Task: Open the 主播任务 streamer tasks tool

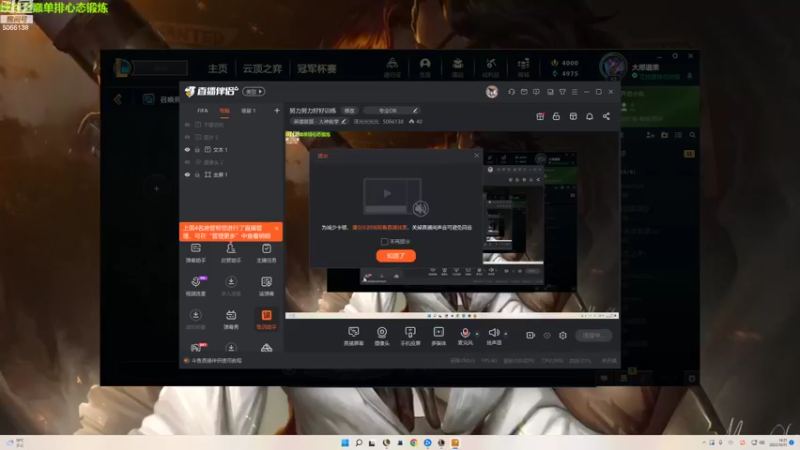Action: (266, 253)
